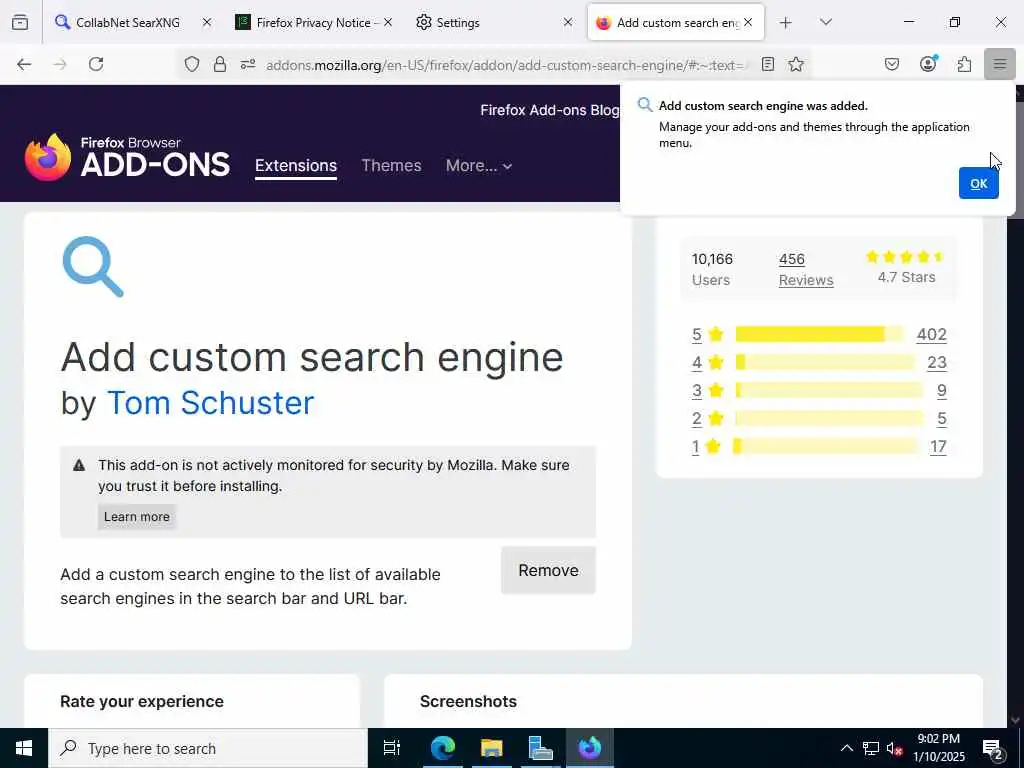The width and height of the screenshot is (1024, 768).
Task: Open Task View on the taskbar
Action: (x=391, y=748)
